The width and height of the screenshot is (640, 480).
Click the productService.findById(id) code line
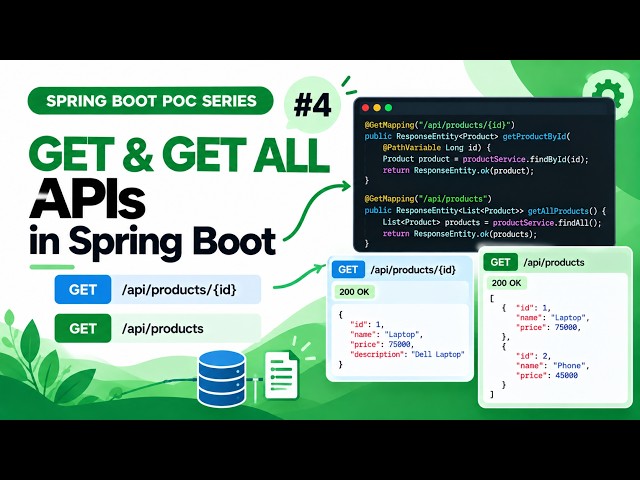485,159
